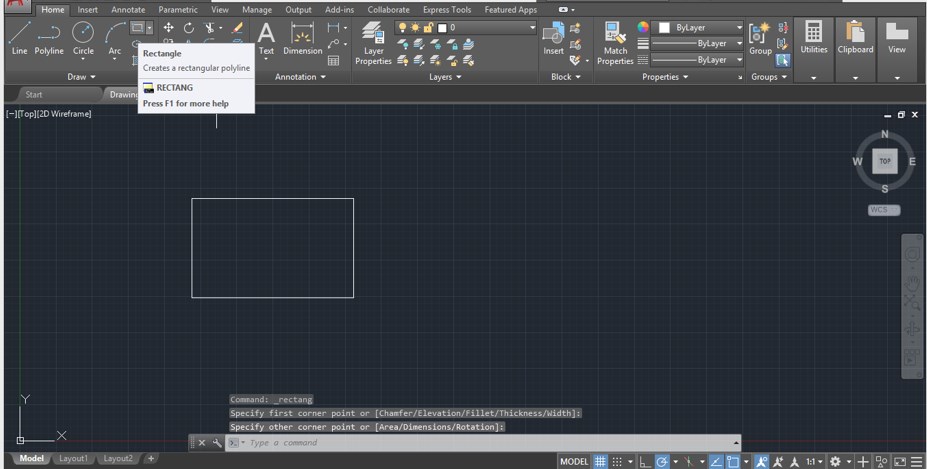Switch to the Layout1 tab
927x469 pixels.
[x=72, y=459]
